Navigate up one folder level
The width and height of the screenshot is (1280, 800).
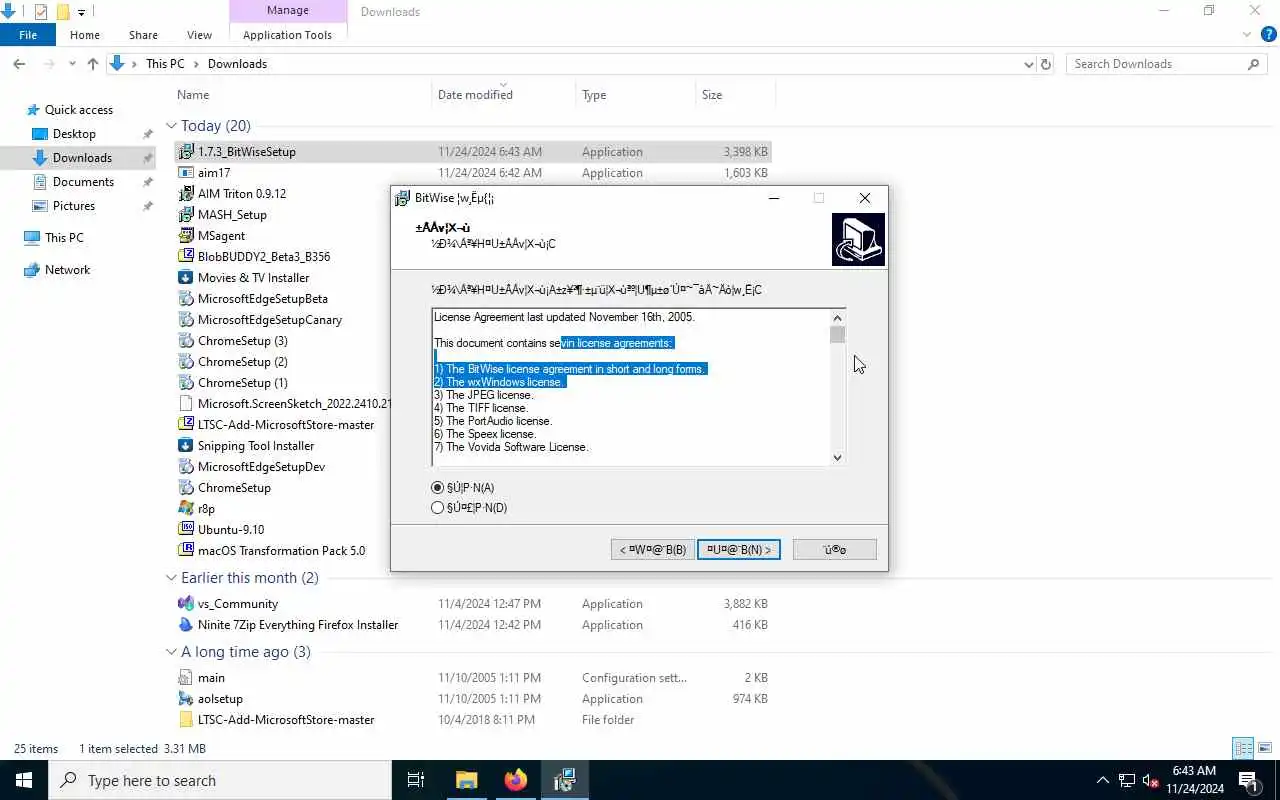93,64
